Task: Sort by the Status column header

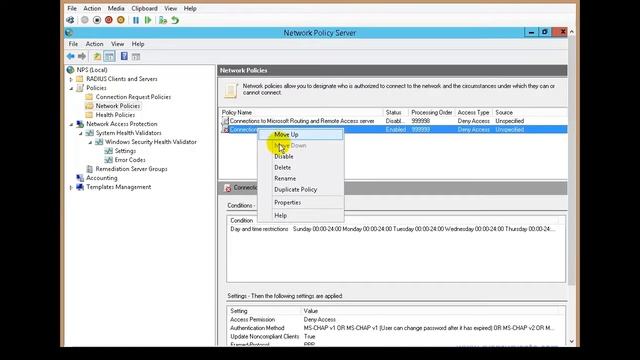Action: [x=396, y=112]
